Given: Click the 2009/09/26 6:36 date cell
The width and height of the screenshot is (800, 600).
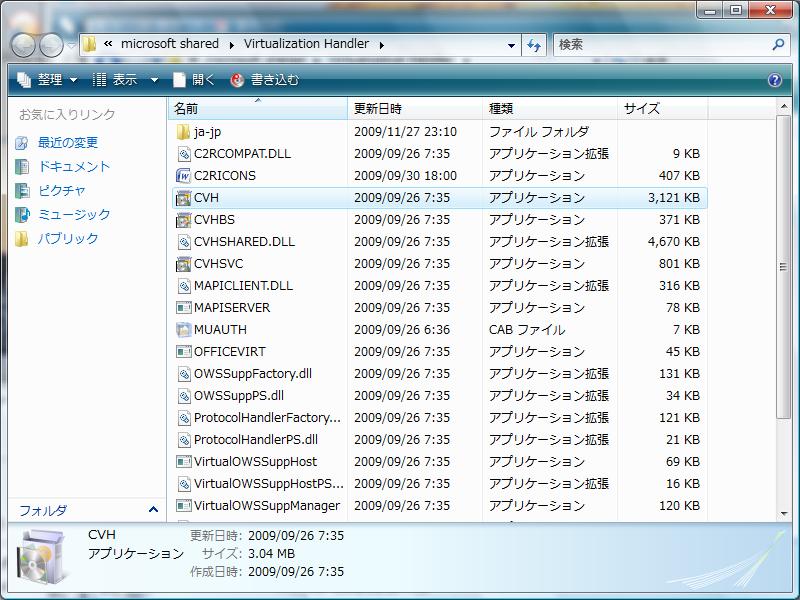Looking at the screenshot, I should point(402,330).
